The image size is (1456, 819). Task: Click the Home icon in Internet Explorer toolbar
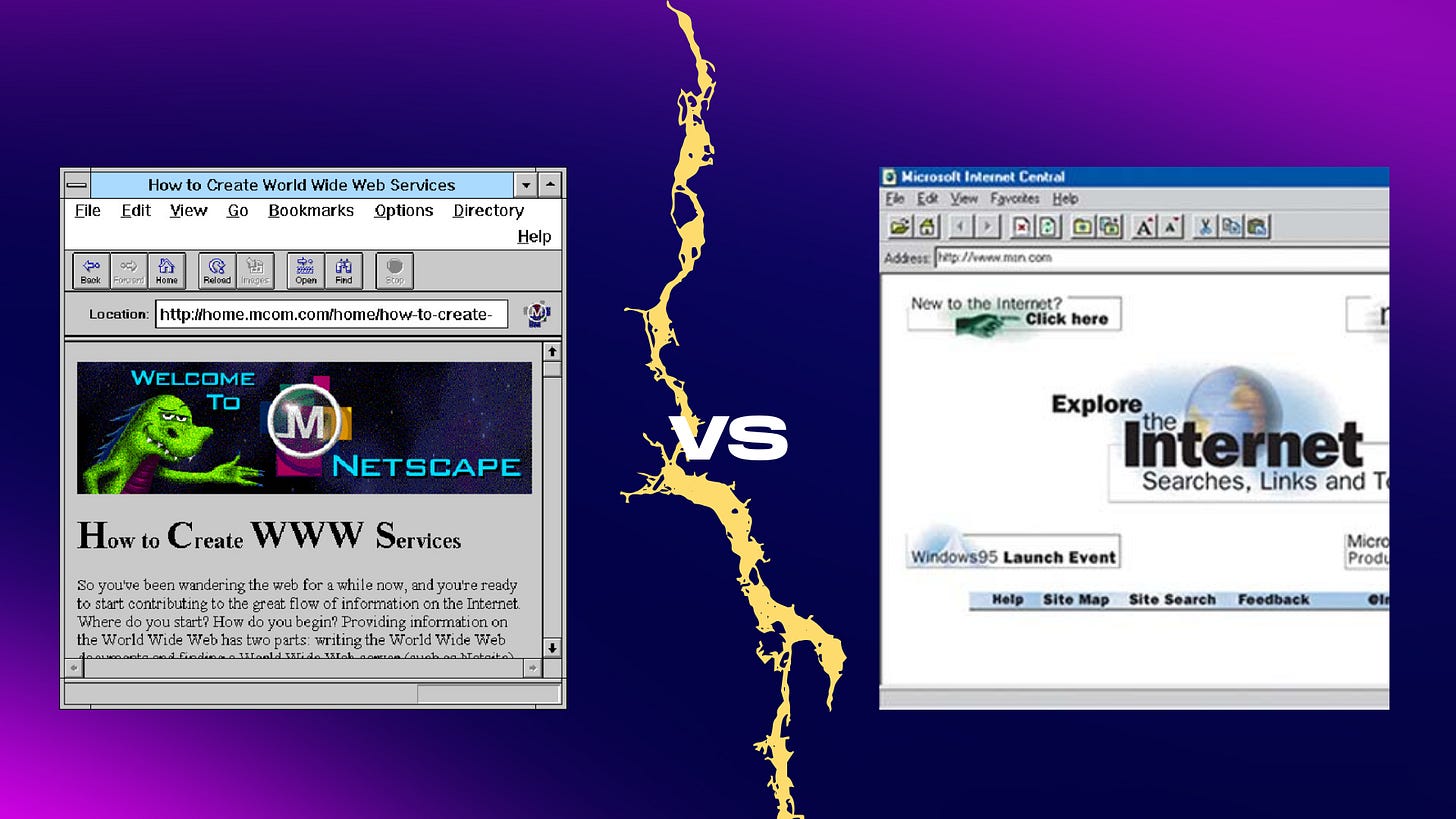click(x=927, y=227)
